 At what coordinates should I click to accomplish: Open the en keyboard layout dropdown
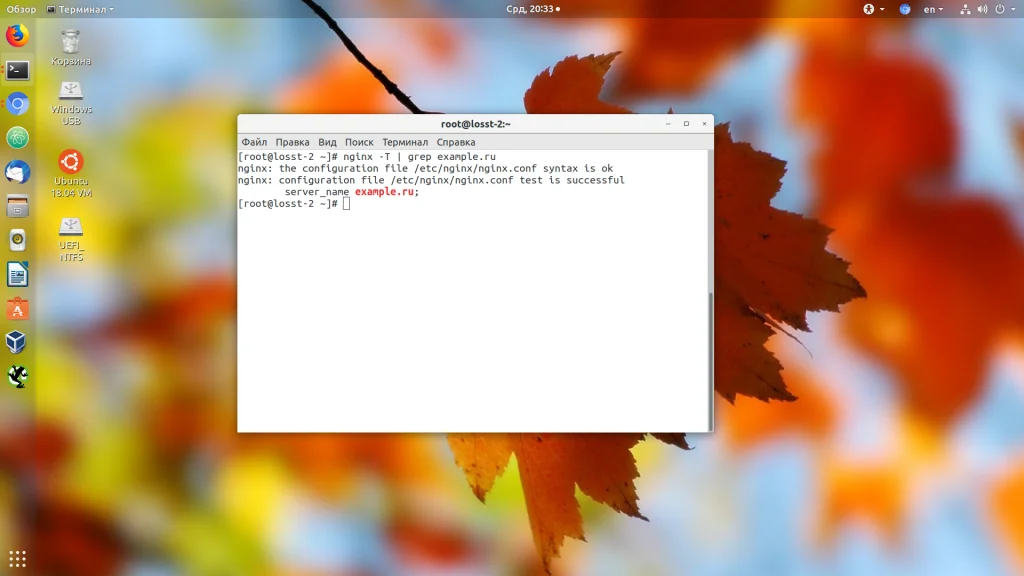[x=933, y=9]
